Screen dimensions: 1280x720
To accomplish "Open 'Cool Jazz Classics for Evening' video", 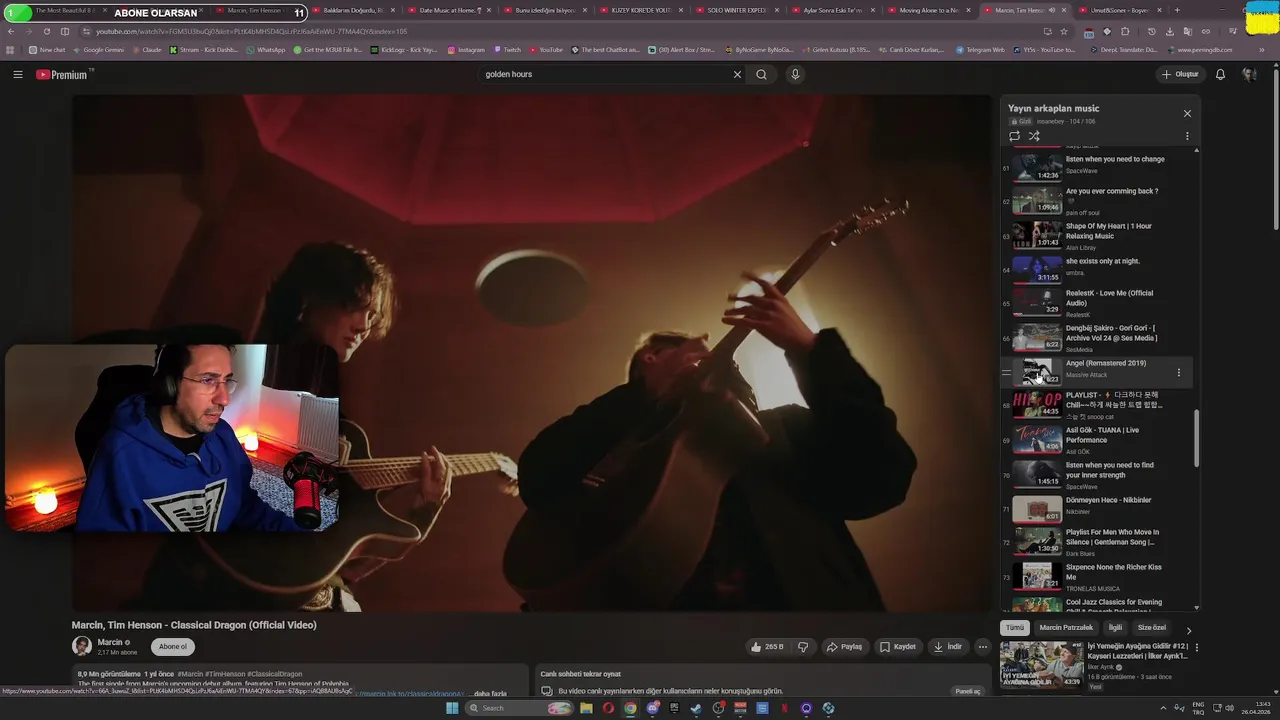I will click(x=1097, y=604).
